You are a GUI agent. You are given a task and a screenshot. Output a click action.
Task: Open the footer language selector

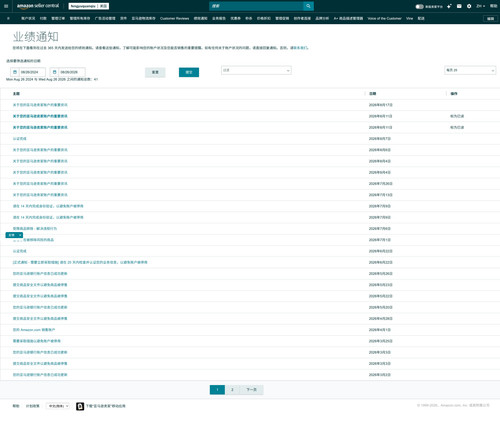[58, 406]
